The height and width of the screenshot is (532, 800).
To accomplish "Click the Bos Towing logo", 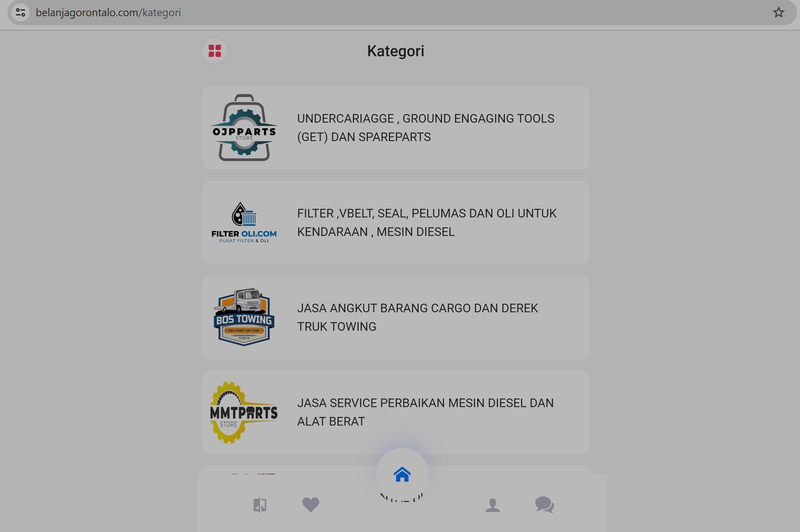I will click(244, 318).
